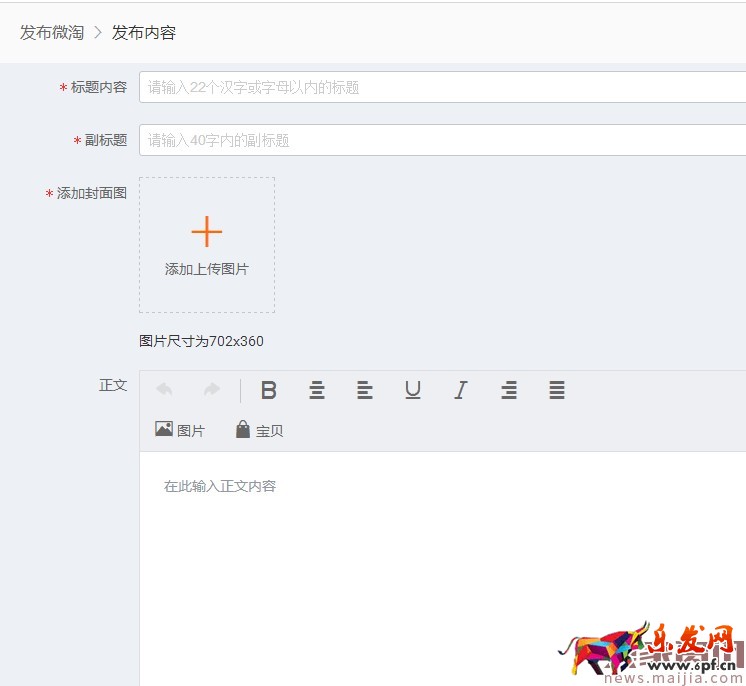Click the orange plus to upload cover

click(207, 232)
